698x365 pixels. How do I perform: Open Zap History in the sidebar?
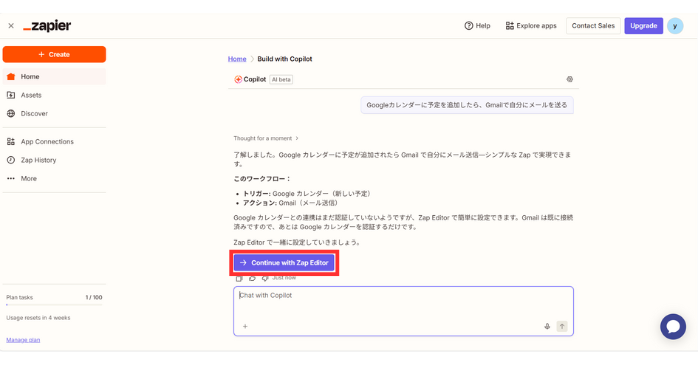(x=54, y=160)
